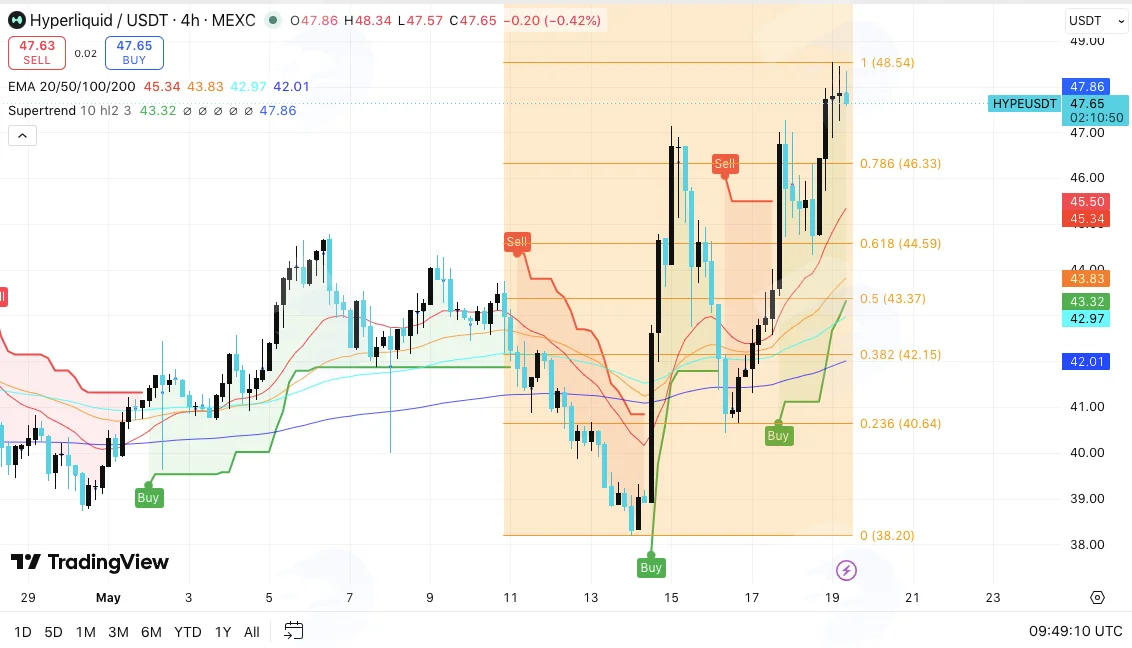Select the All time range
This screenshot has width=1132, height=648.
tap(251, 632)
